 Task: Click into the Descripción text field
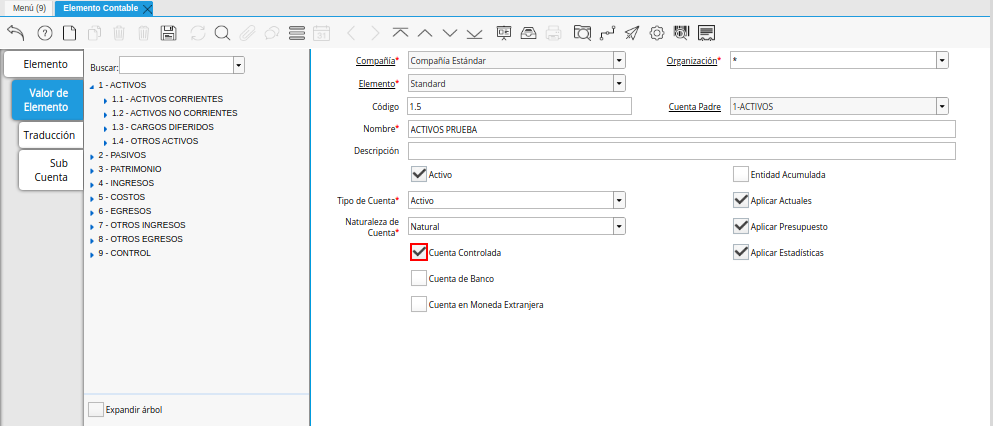680,151
